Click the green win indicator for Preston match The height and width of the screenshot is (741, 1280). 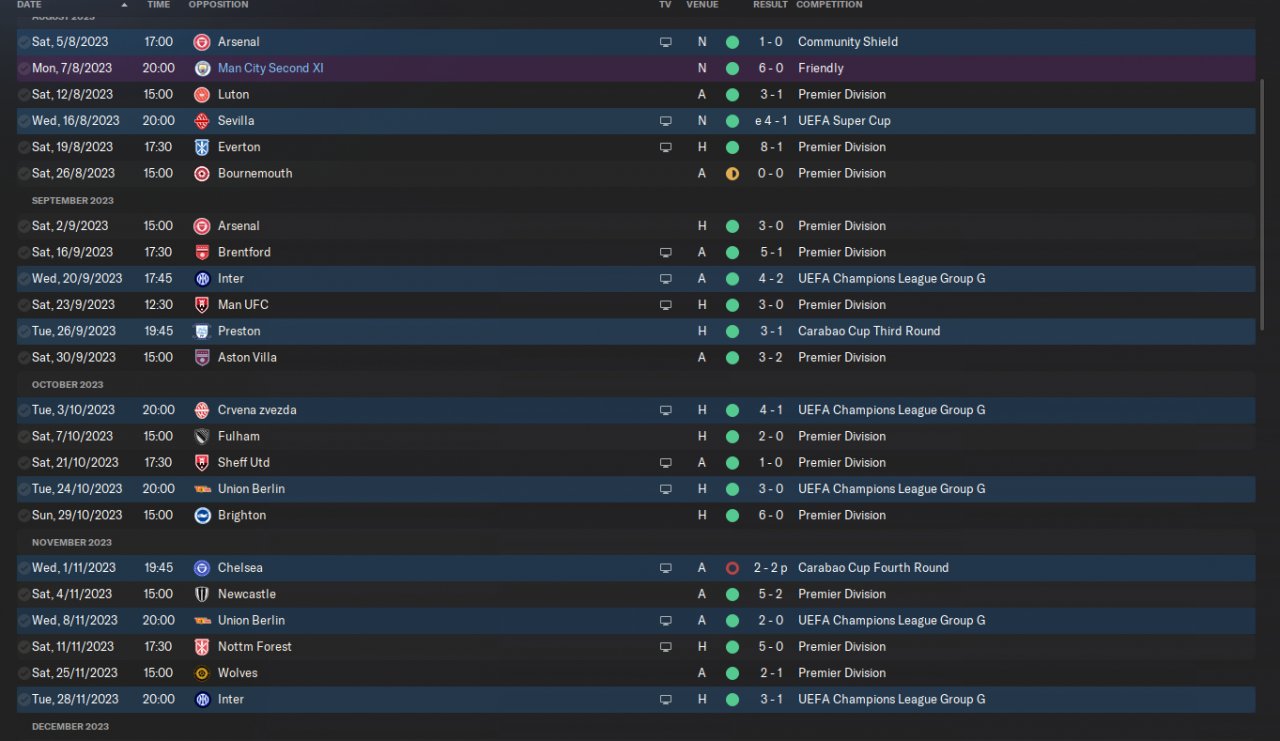coord(732,331)
